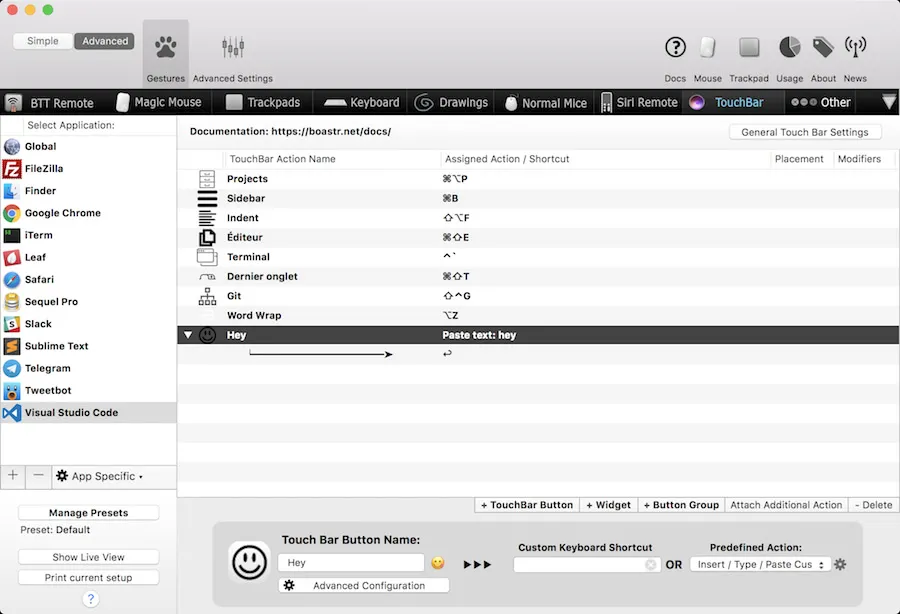The height and width of the screenshot is (614, 900).
Task: Select Tweetbot in the application list
Action: [88, 390]
